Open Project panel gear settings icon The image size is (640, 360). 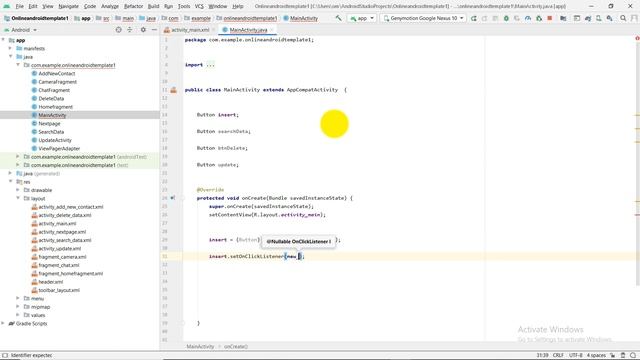click(143, 30)
